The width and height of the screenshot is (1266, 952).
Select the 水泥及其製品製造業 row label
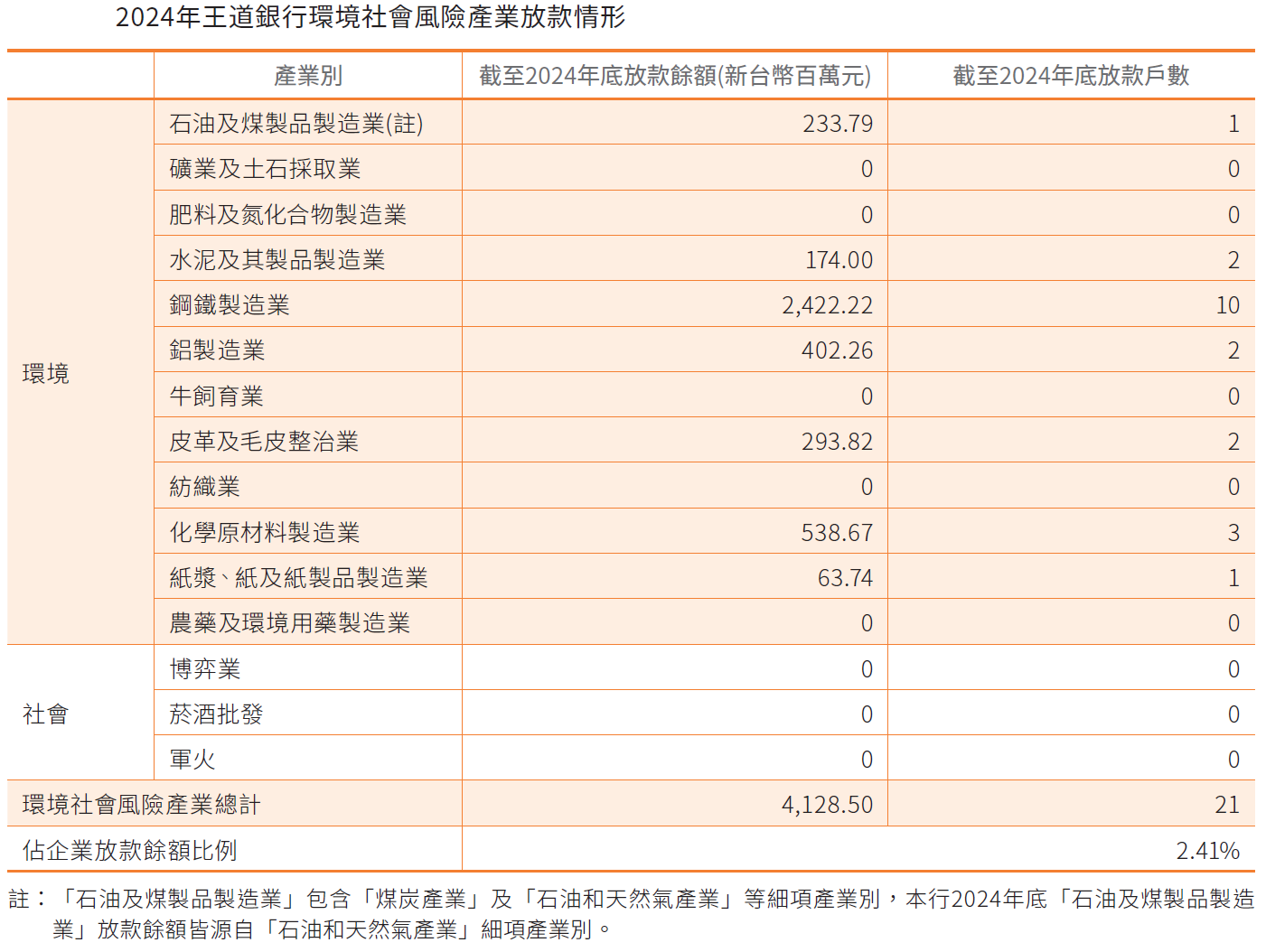pyautogui.click(x=277, y=260)
